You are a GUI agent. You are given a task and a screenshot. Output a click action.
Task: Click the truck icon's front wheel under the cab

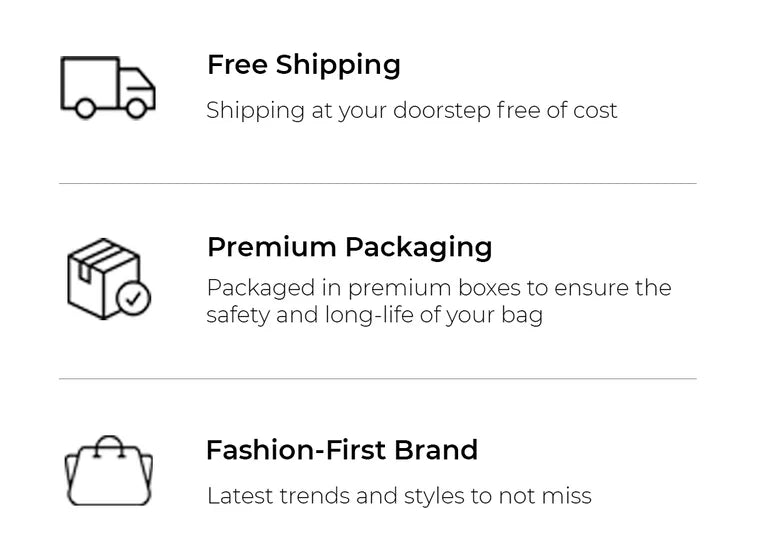tap(136, 108)
